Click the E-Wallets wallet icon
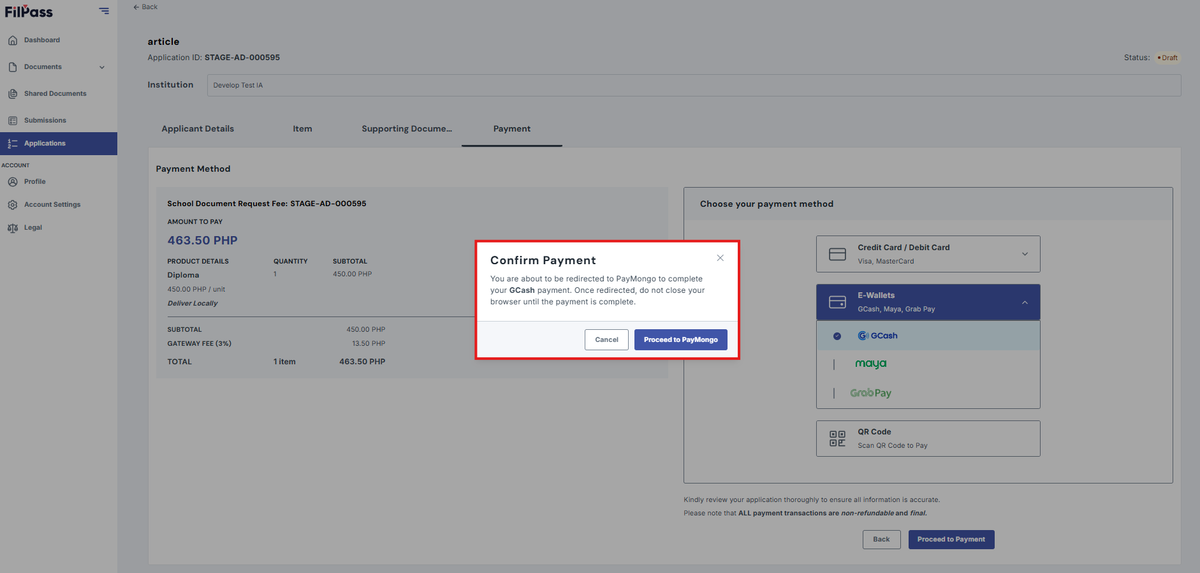The width and height of the screenshot is (1200, 573). [838, 302]
